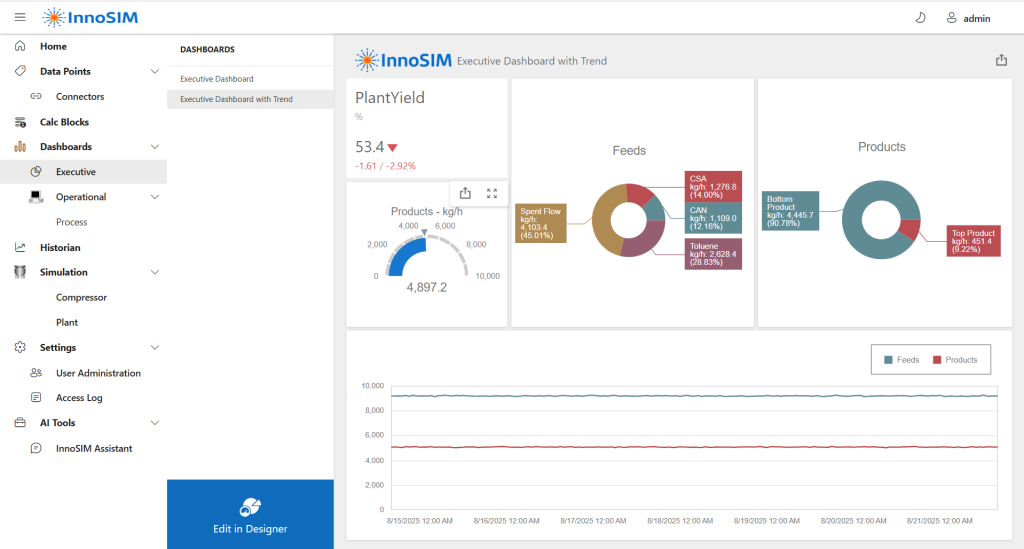
Task: Click the InnoSIM Assistant chat icon
Action: pyautogui.click(x=36, y=448)
